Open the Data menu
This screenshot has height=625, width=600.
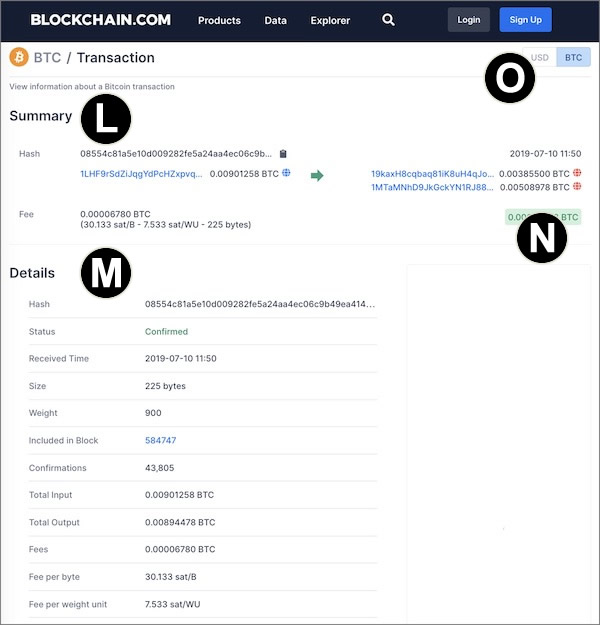point(275,20)
